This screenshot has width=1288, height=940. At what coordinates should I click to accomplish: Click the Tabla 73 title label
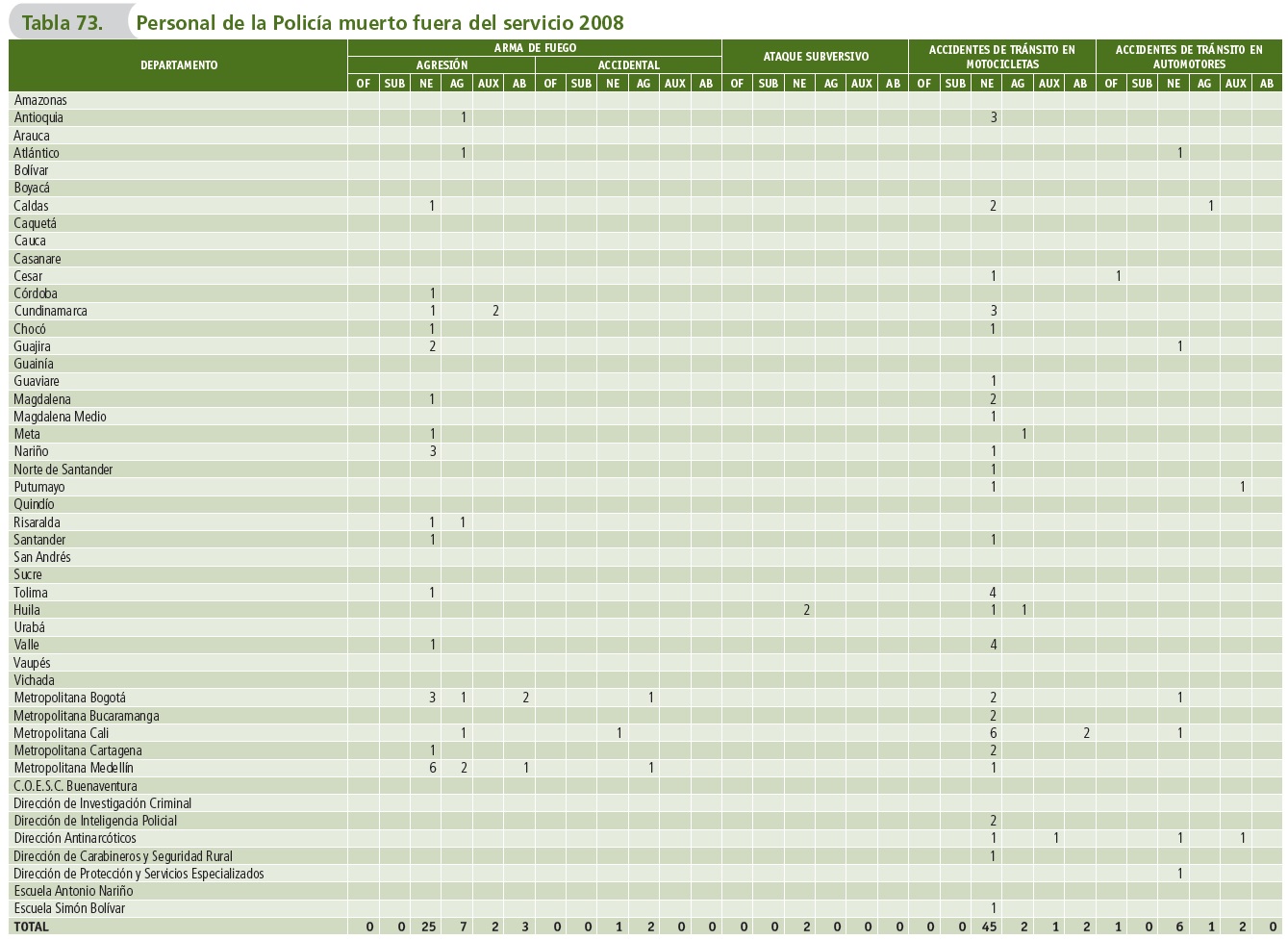click(63, 23)
